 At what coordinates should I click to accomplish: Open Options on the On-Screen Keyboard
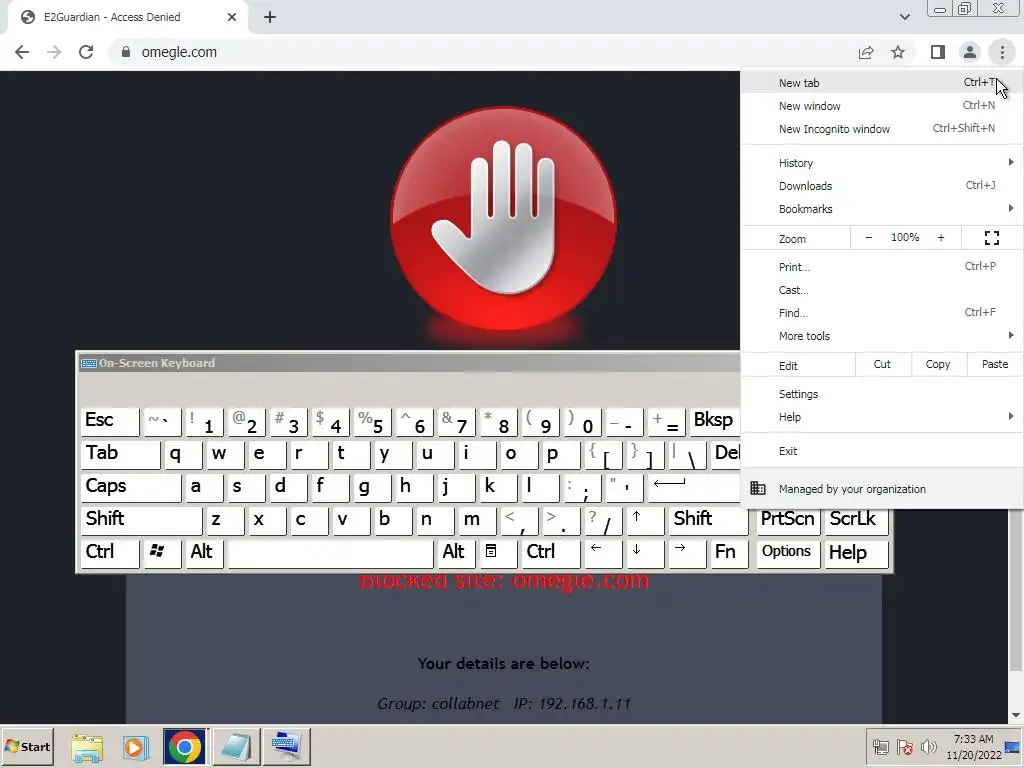(x=788, y=553)
